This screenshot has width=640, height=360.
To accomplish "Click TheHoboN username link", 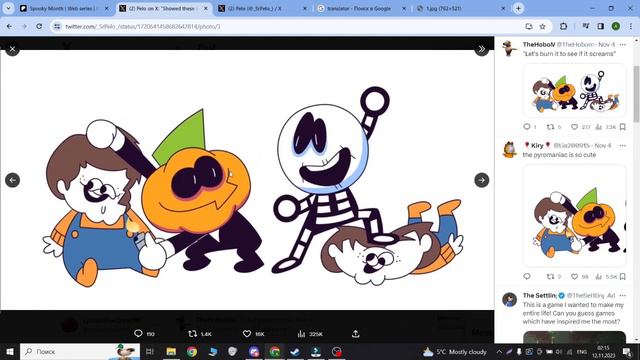I will pyautogui.click(x=539, y=44).
